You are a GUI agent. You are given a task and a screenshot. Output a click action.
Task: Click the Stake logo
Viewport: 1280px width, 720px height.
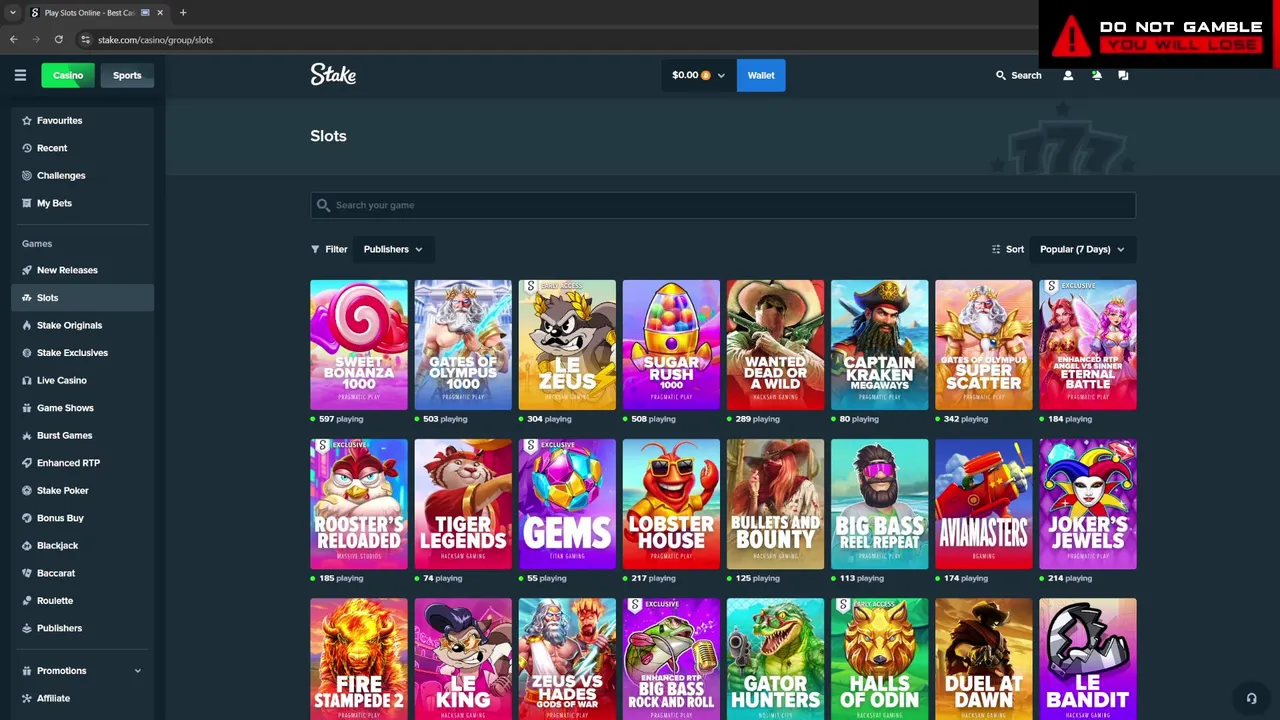point(333,74)
